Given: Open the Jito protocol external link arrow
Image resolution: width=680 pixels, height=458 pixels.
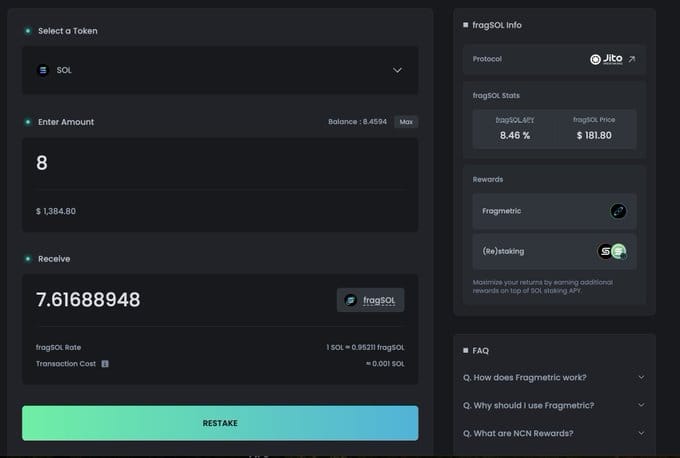Looking at the screenshot, I should (x=632, y=59).
